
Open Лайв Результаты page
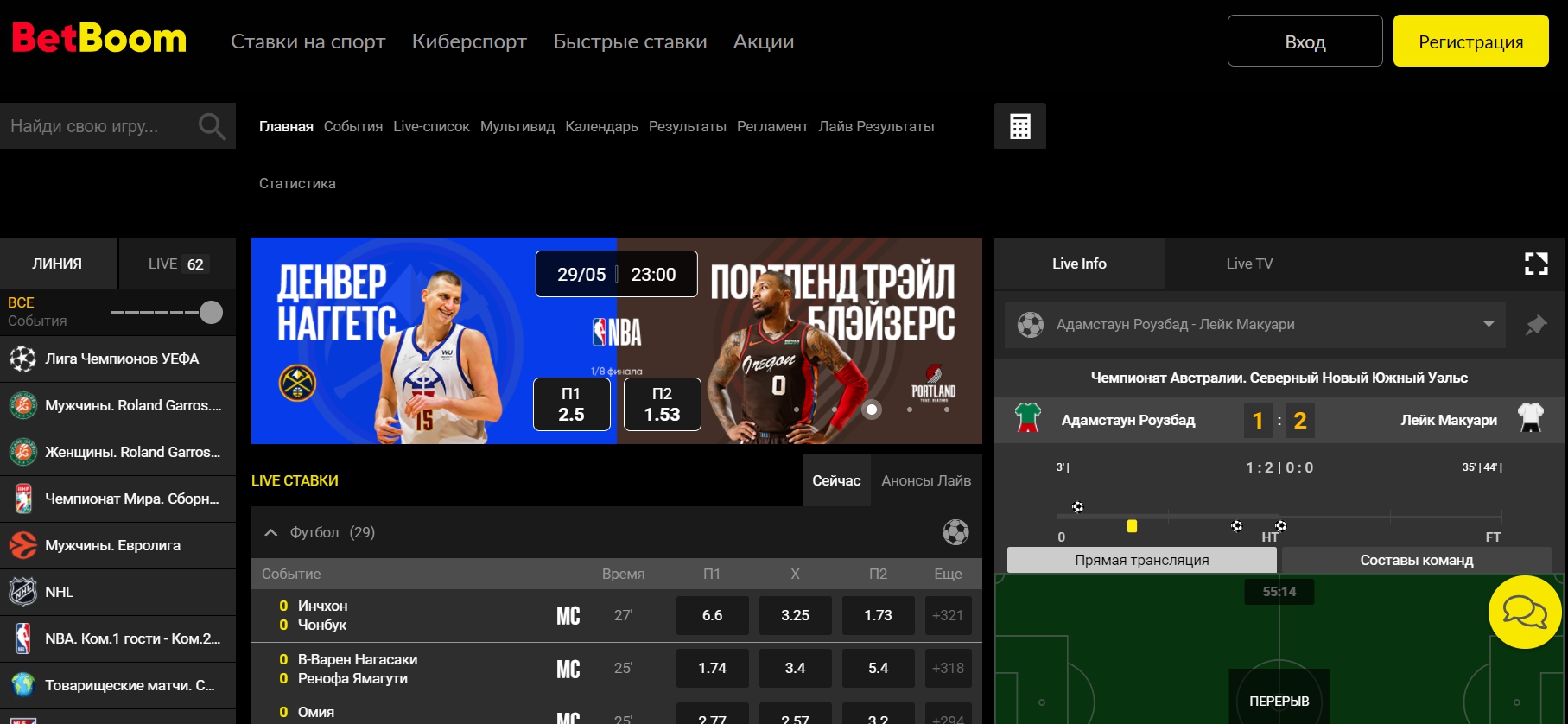pyautogui.click(x=876, y=126)
